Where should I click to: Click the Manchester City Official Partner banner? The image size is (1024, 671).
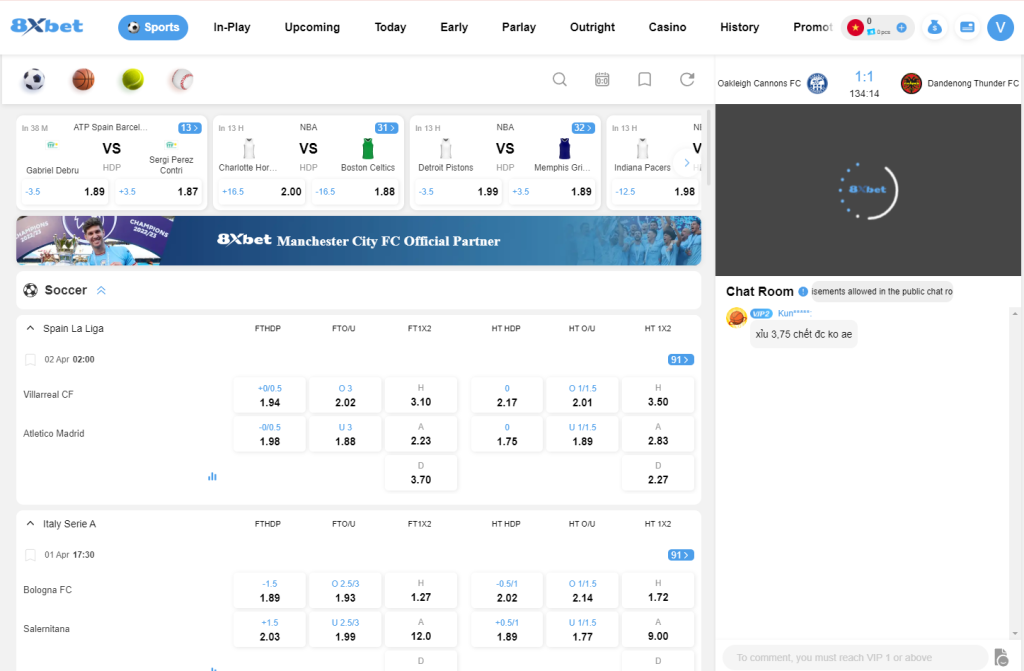point(358,241)
